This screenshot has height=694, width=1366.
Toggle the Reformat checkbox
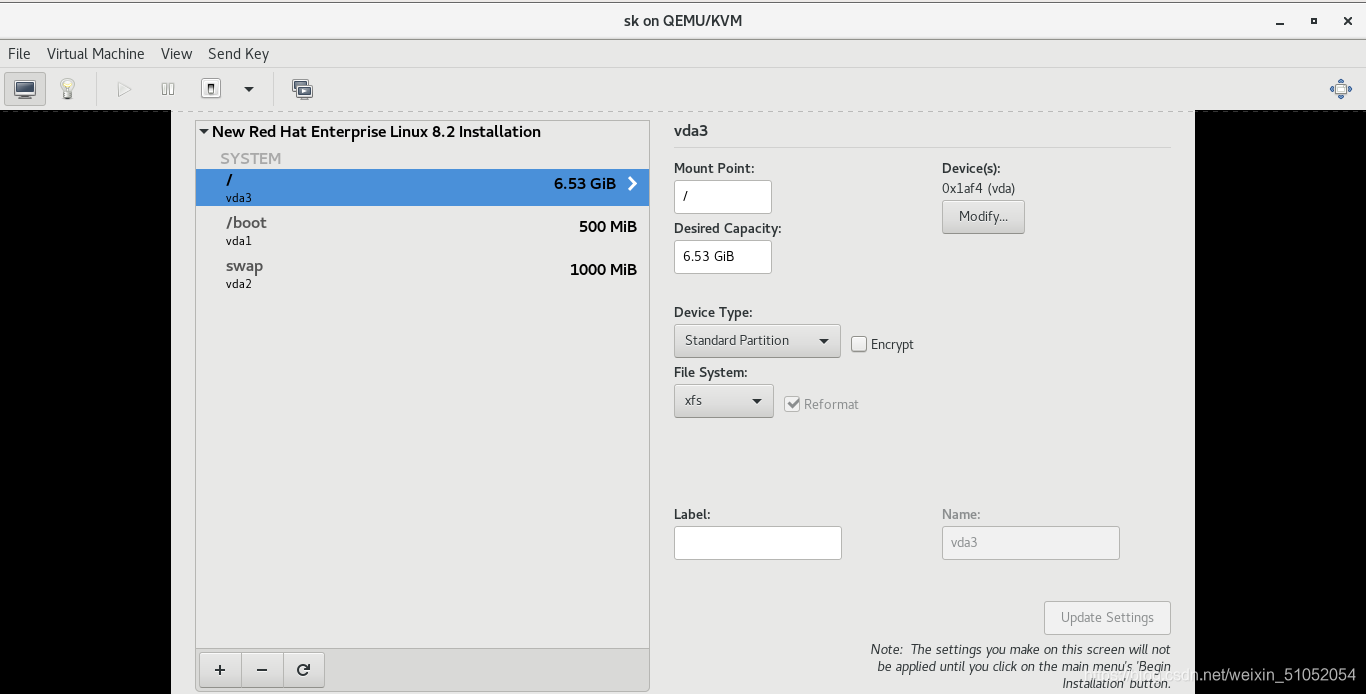(x=792, y=404)
